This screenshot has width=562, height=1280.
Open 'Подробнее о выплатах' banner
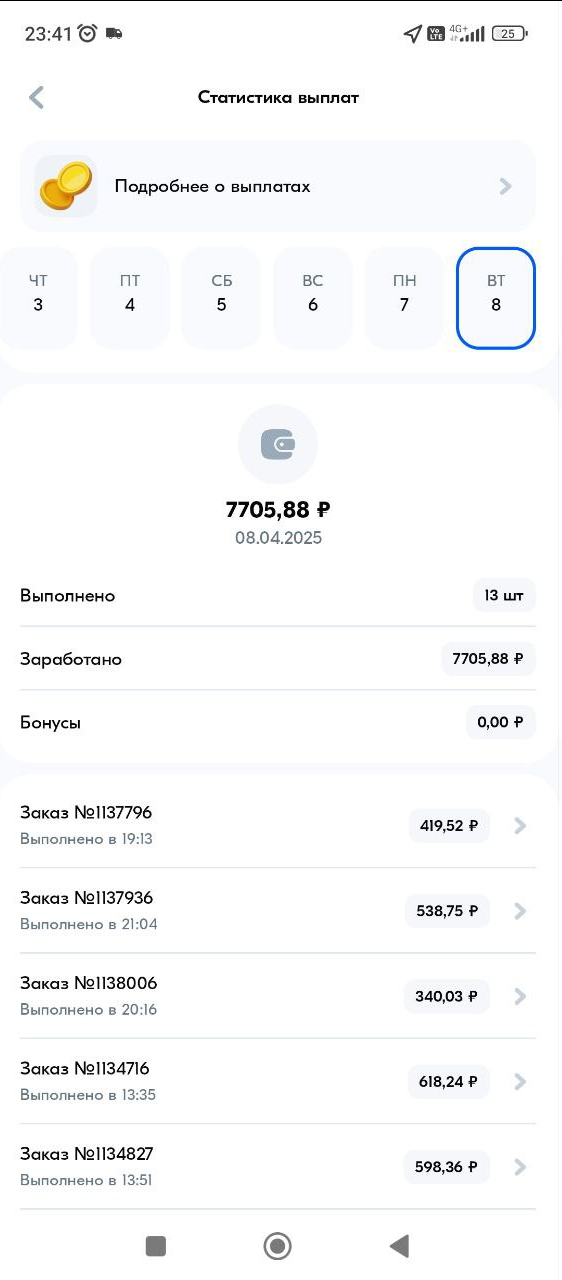coord(278,186)
